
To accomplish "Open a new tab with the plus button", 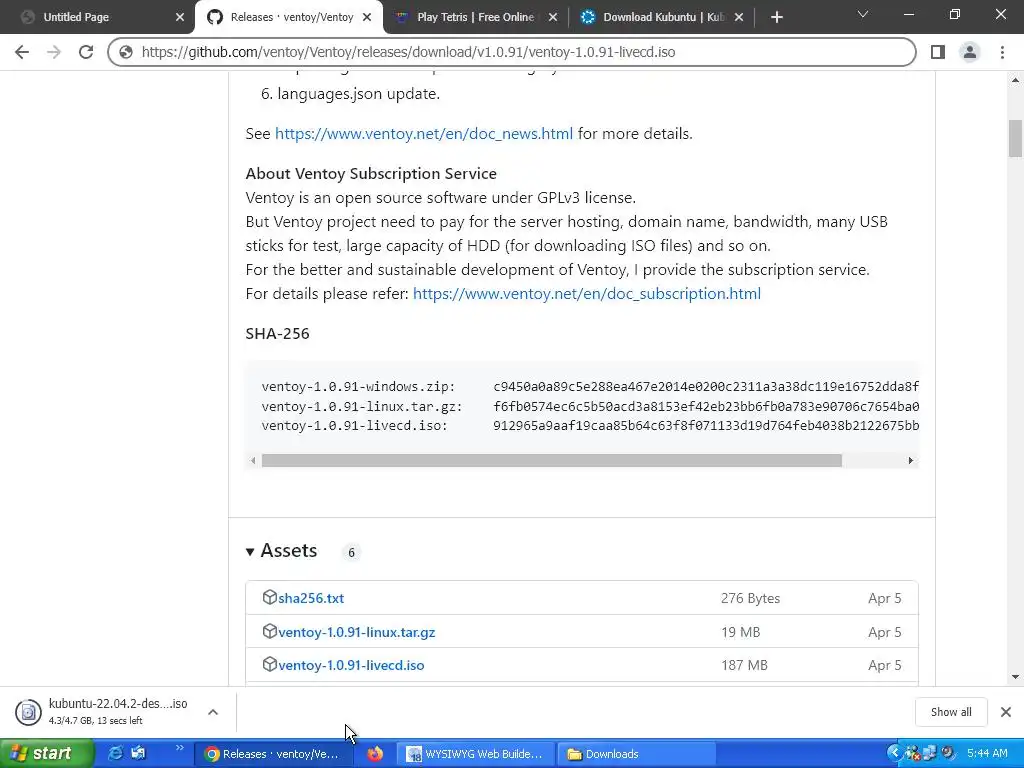I will click(776, 17).
